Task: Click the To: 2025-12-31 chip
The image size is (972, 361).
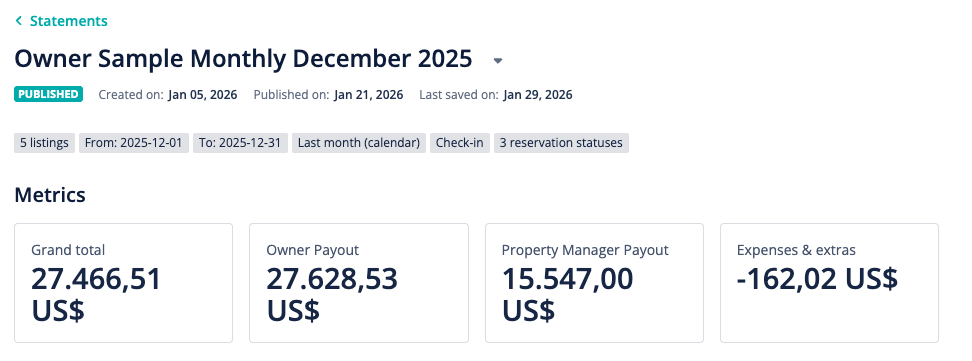Action: pyautogui.click(x=241, y=143)
